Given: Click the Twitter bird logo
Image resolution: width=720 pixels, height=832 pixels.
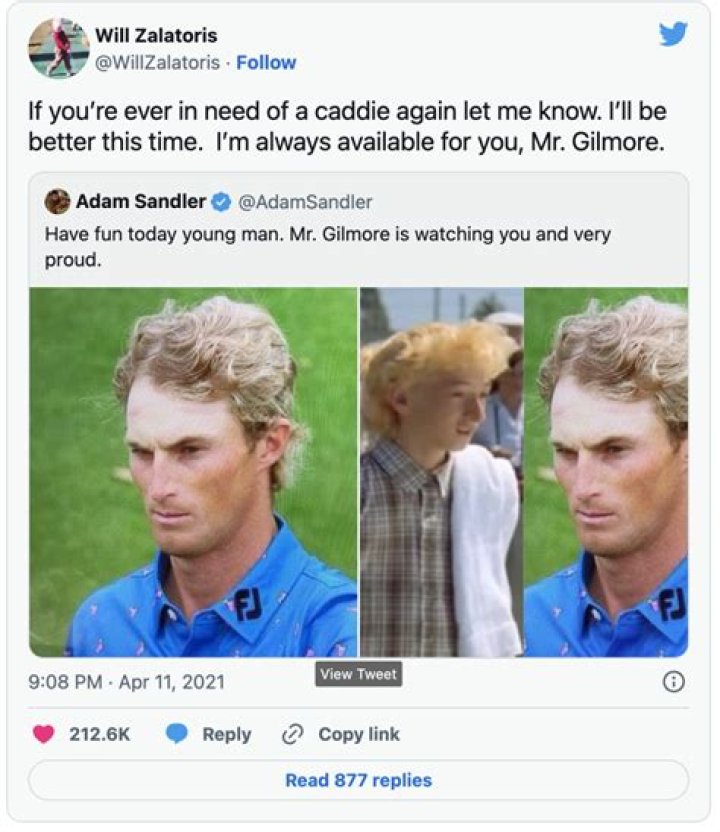Looking at the screenshot, I should coord(673,34).
